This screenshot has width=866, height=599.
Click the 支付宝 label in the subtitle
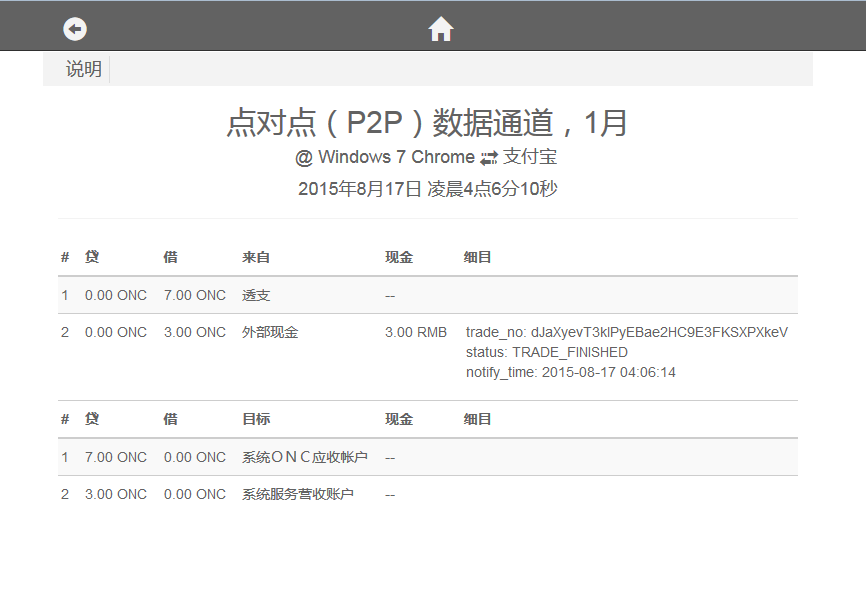530,157
